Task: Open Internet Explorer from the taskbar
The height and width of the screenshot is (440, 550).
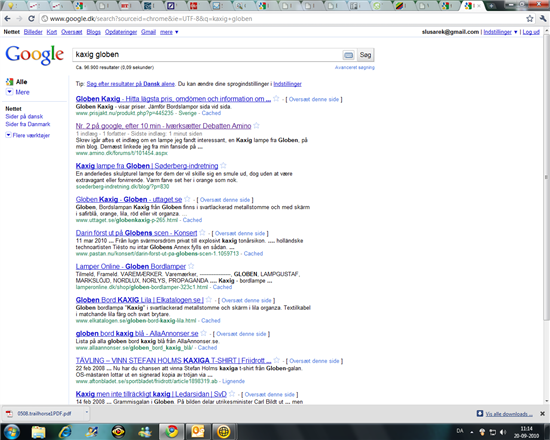Action: coord(65,432)
